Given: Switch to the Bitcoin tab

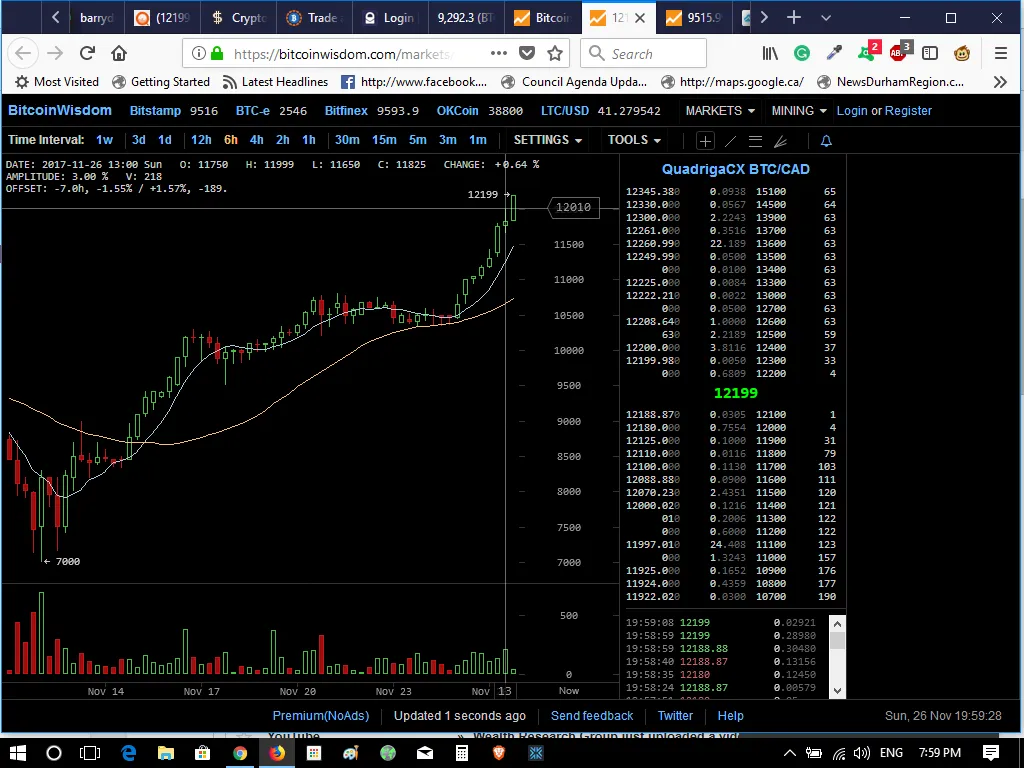Looking at the screenshot, I should (543, 18).
